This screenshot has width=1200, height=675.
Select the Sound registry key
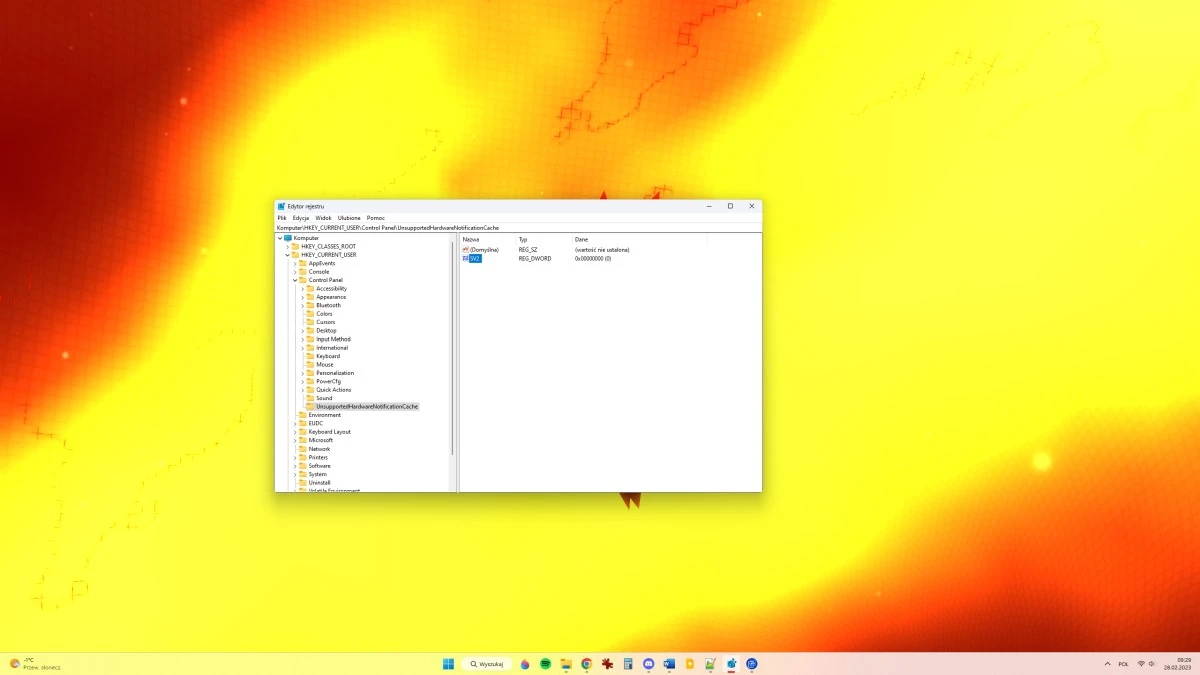click(x=324, y=397)
